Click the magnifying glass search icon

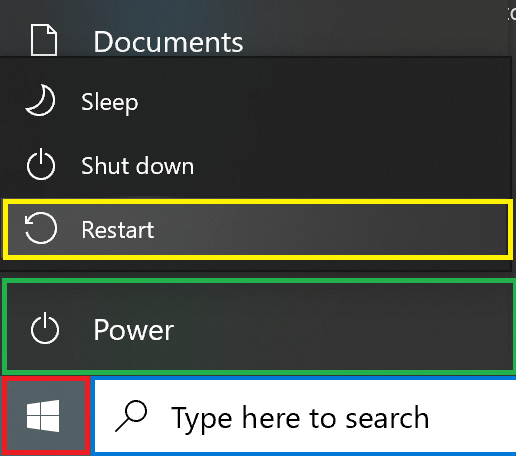[131, 416]
